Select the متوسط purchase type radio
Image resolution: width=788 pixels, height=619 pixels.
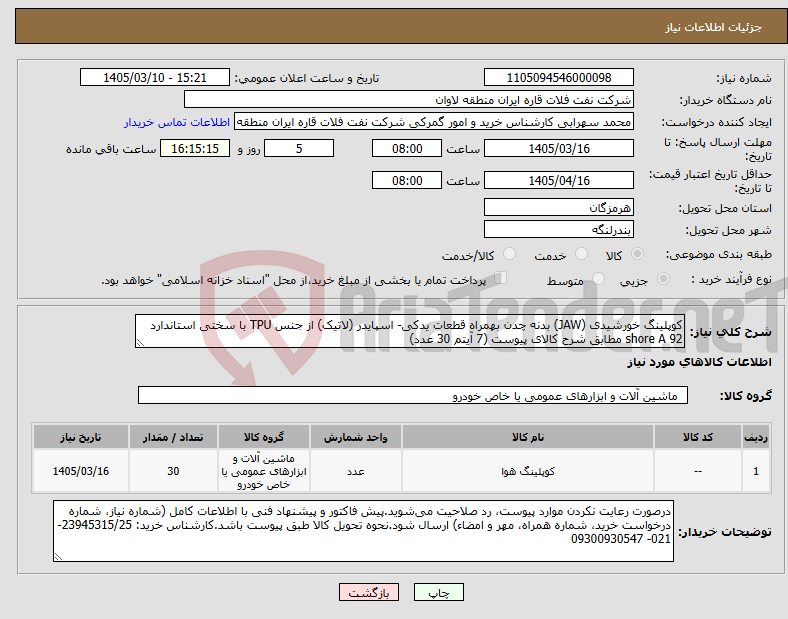coord(598,279)
